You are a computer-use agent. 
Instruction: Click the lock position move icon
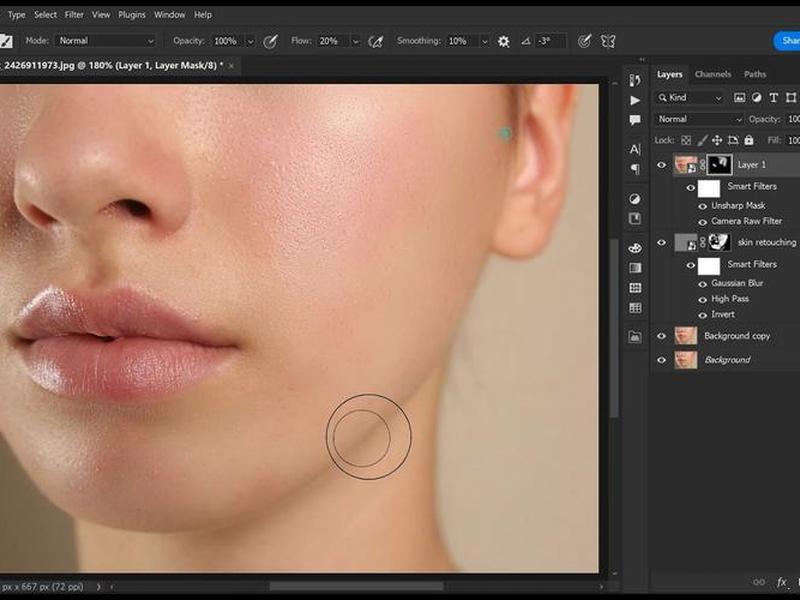[x=717, y=140]
